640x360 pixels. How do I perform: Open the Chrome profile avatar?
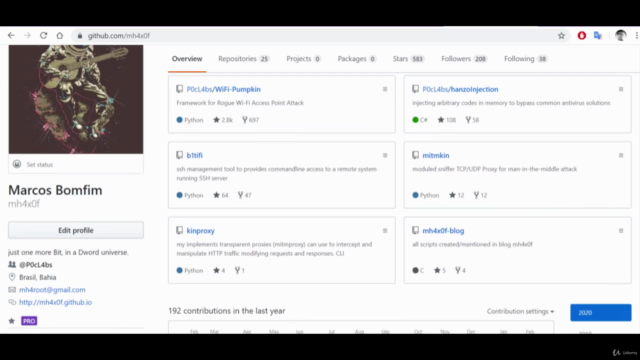pyautogui.click(x=620, y=36)
